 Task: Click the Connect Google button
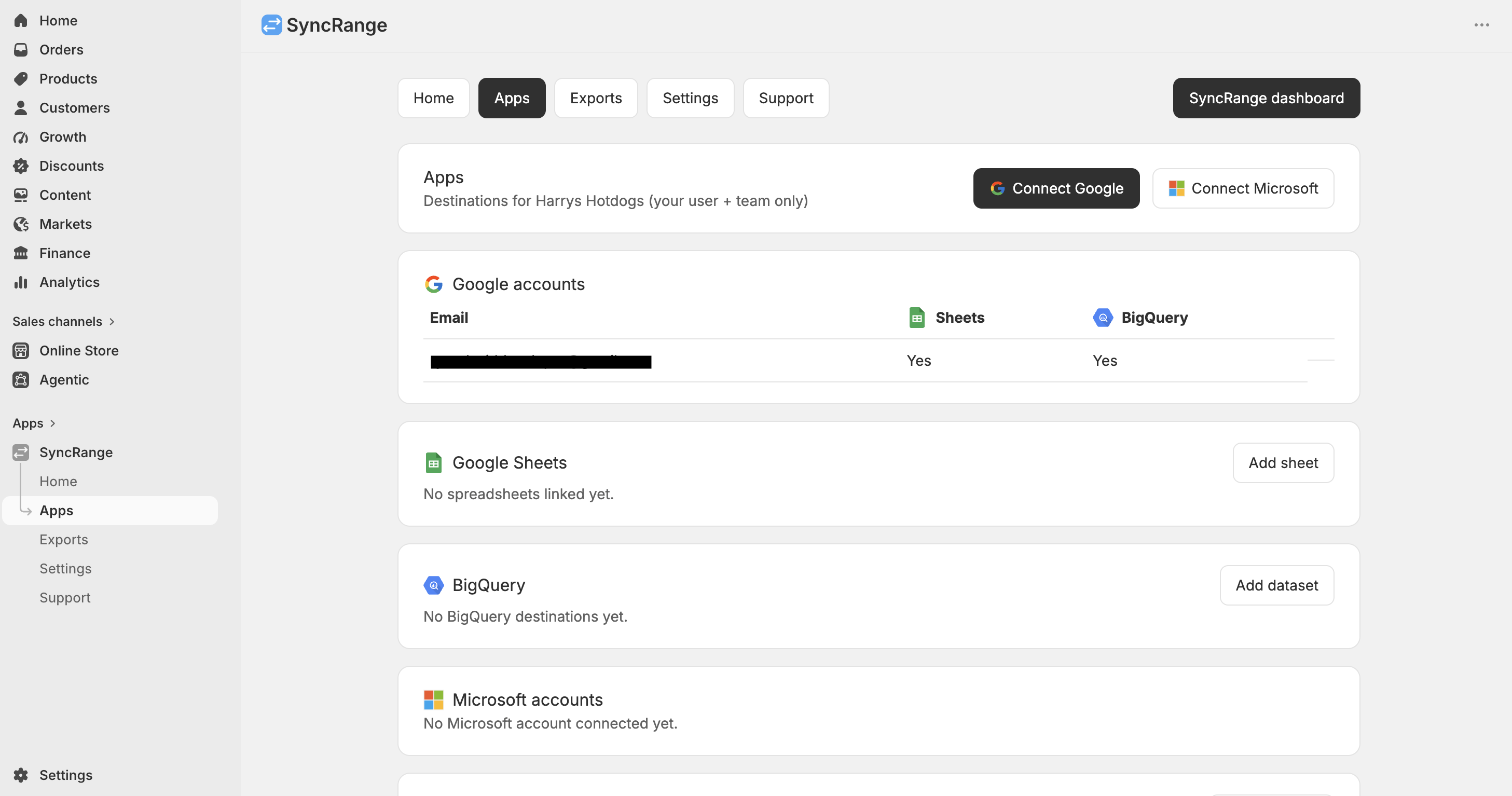[1056, 188]
